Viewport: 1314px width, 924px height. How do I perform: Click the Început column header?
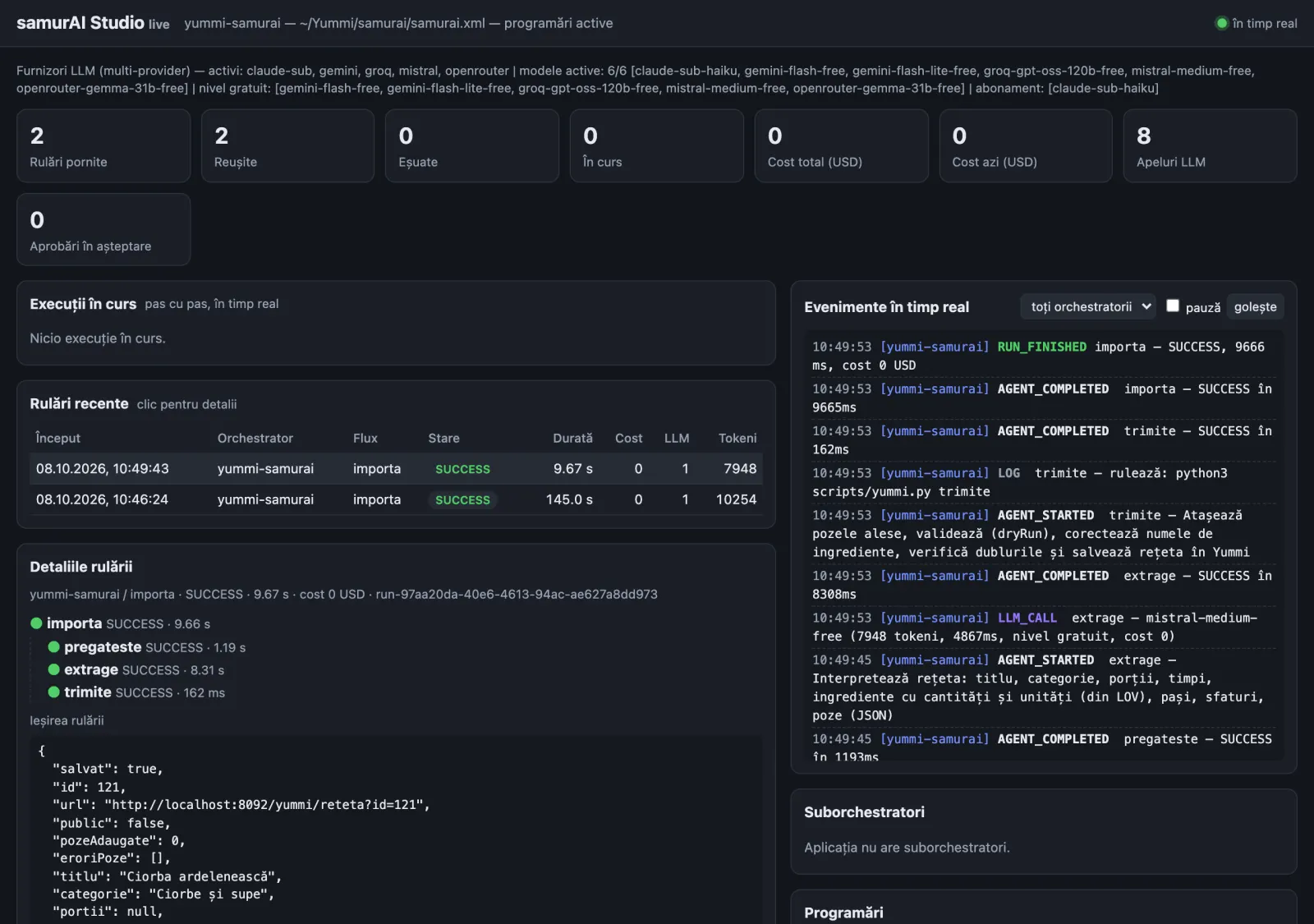[x=58, y=439]
